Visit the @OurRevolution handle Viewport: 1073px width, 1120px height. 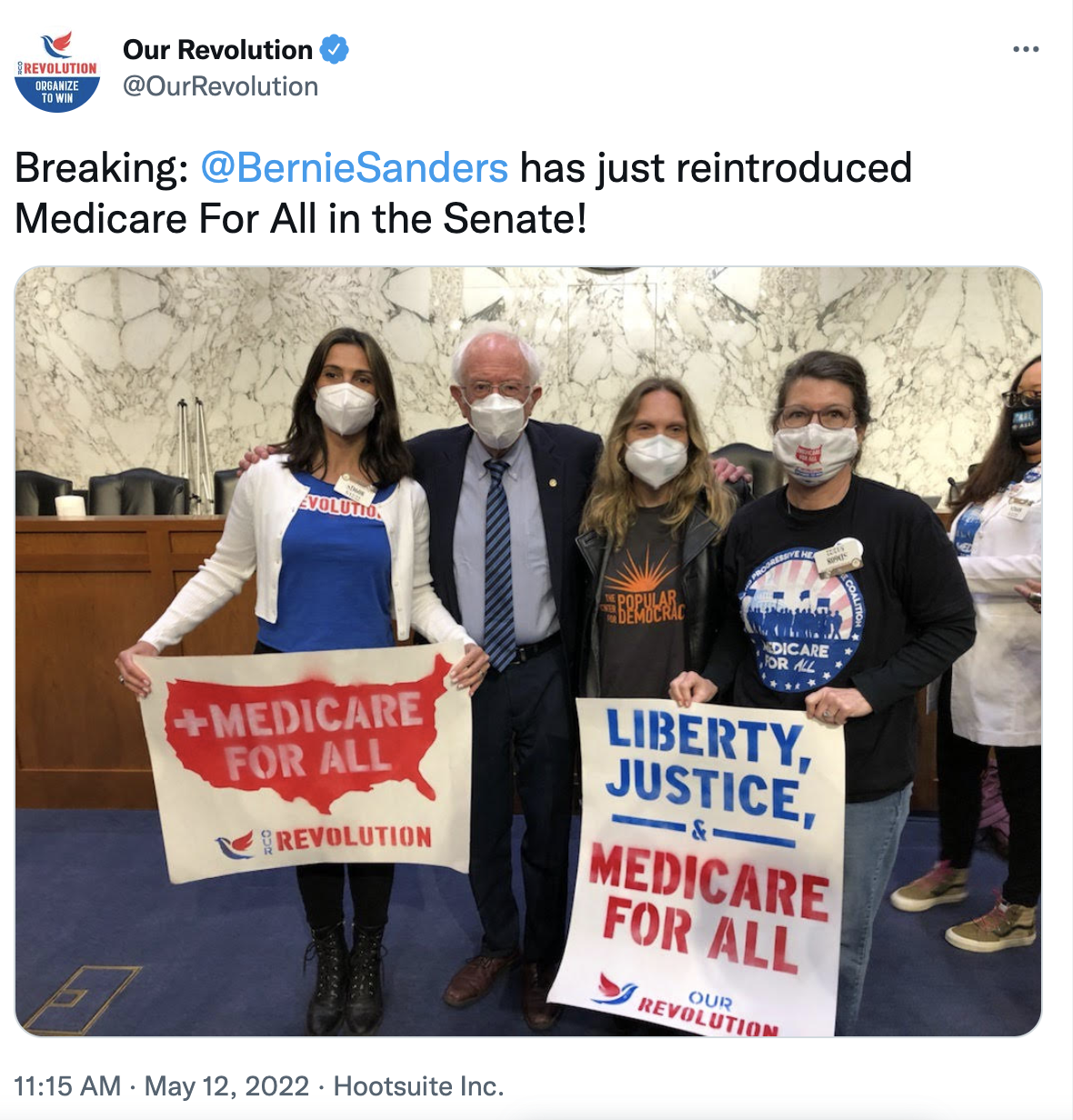pyautogui.click(x=220, y=86)
